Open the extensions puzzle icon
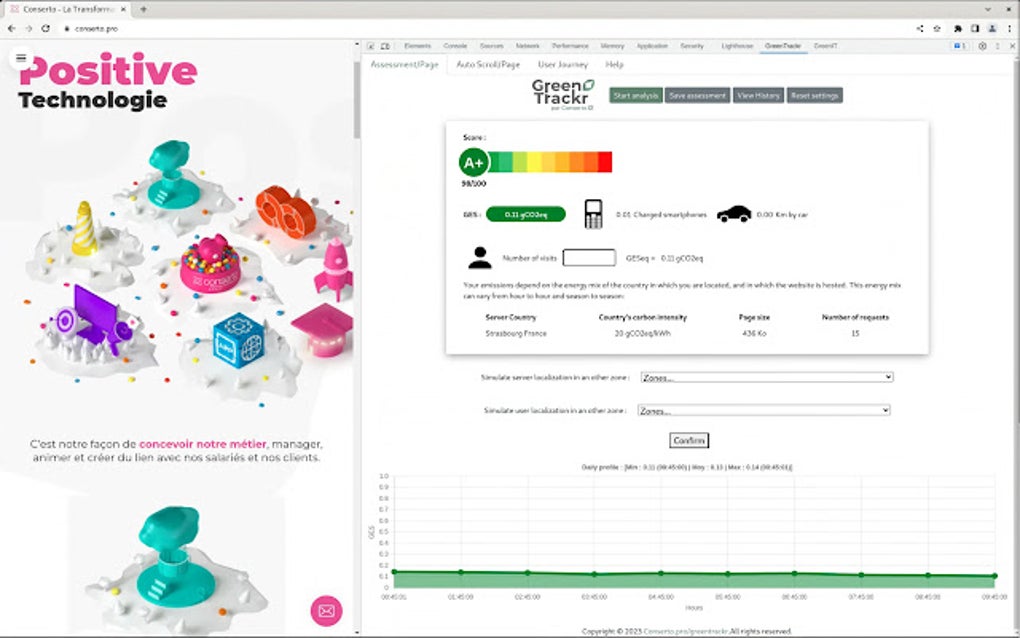 tap(958, 29)
